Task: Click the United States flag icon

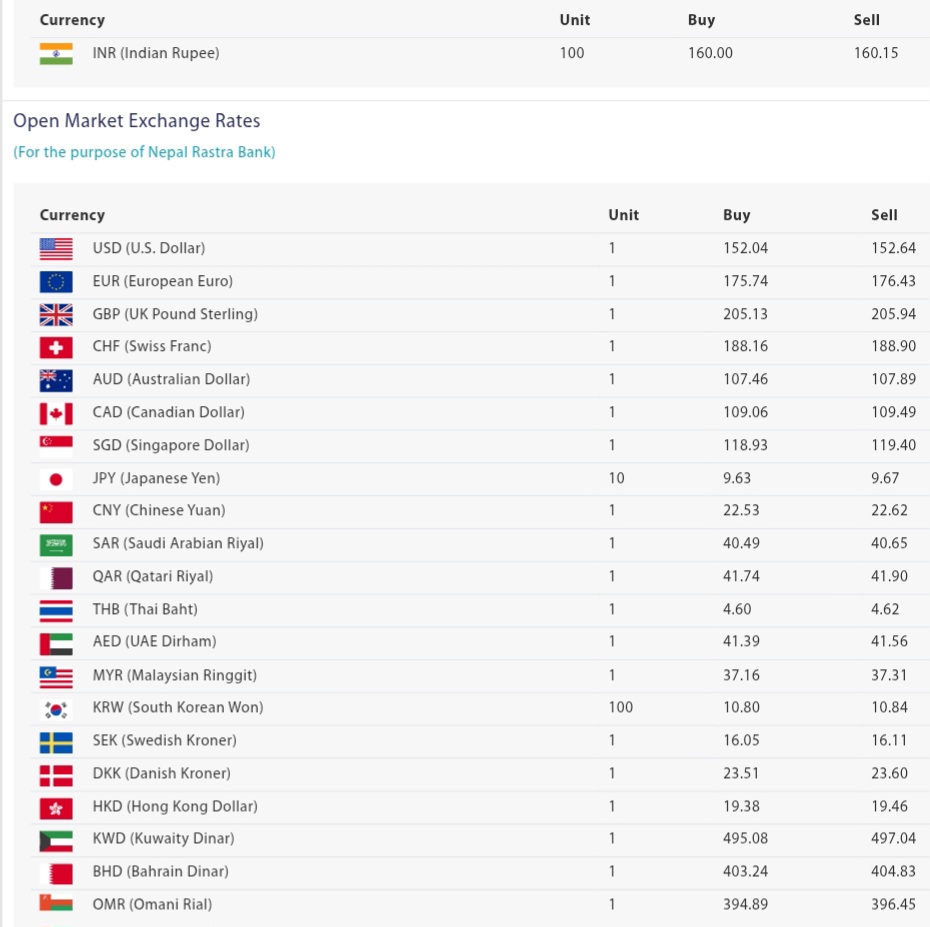Action: pos(56,249)
